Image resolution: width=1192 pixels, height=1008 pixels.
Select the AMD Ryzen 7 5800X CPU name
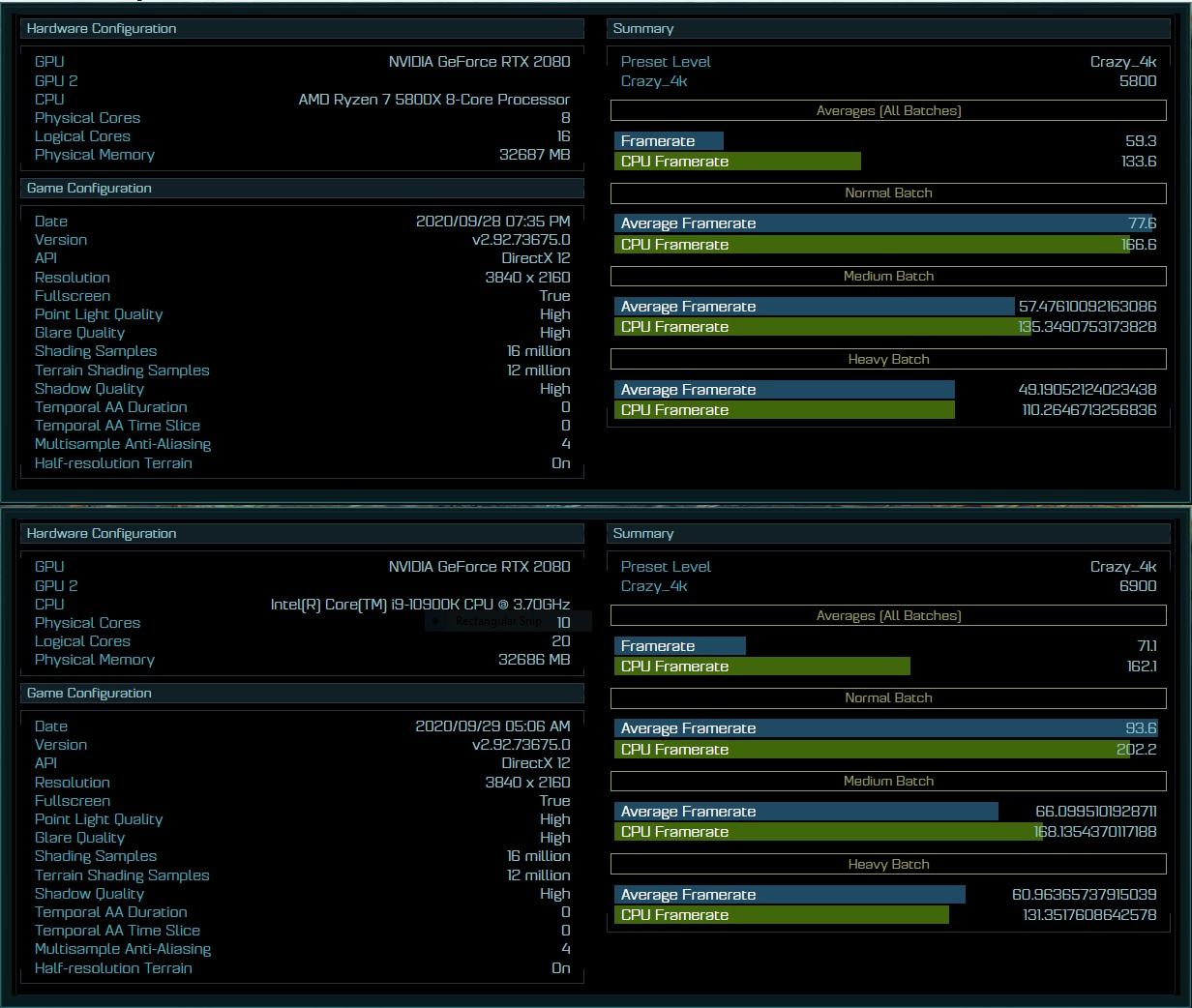pyautogui.click(x=434, y=100)
